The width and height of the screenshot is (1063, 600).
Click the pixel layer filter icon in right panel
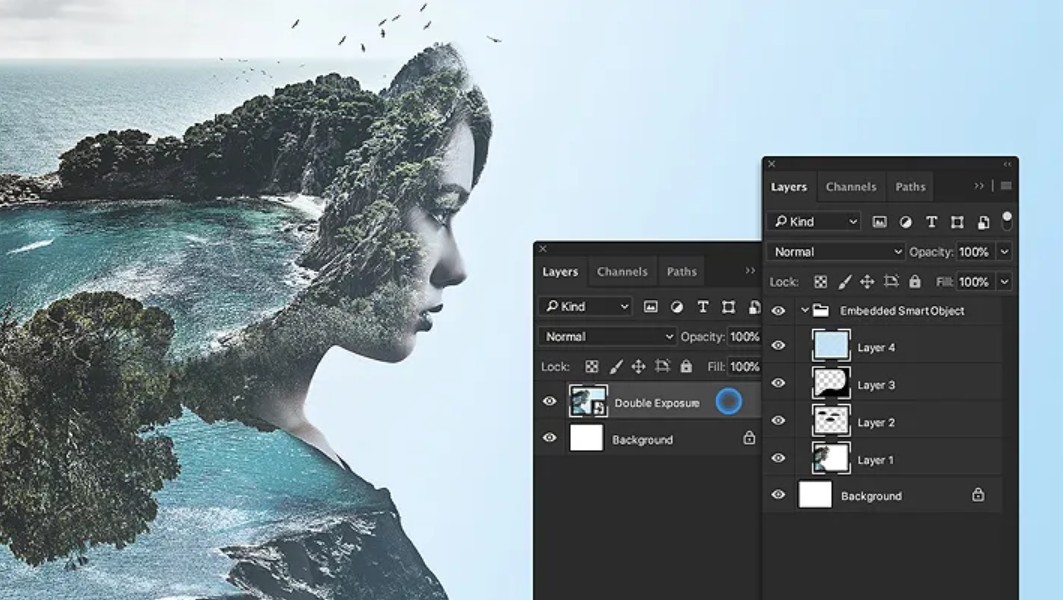pos(879,222)
